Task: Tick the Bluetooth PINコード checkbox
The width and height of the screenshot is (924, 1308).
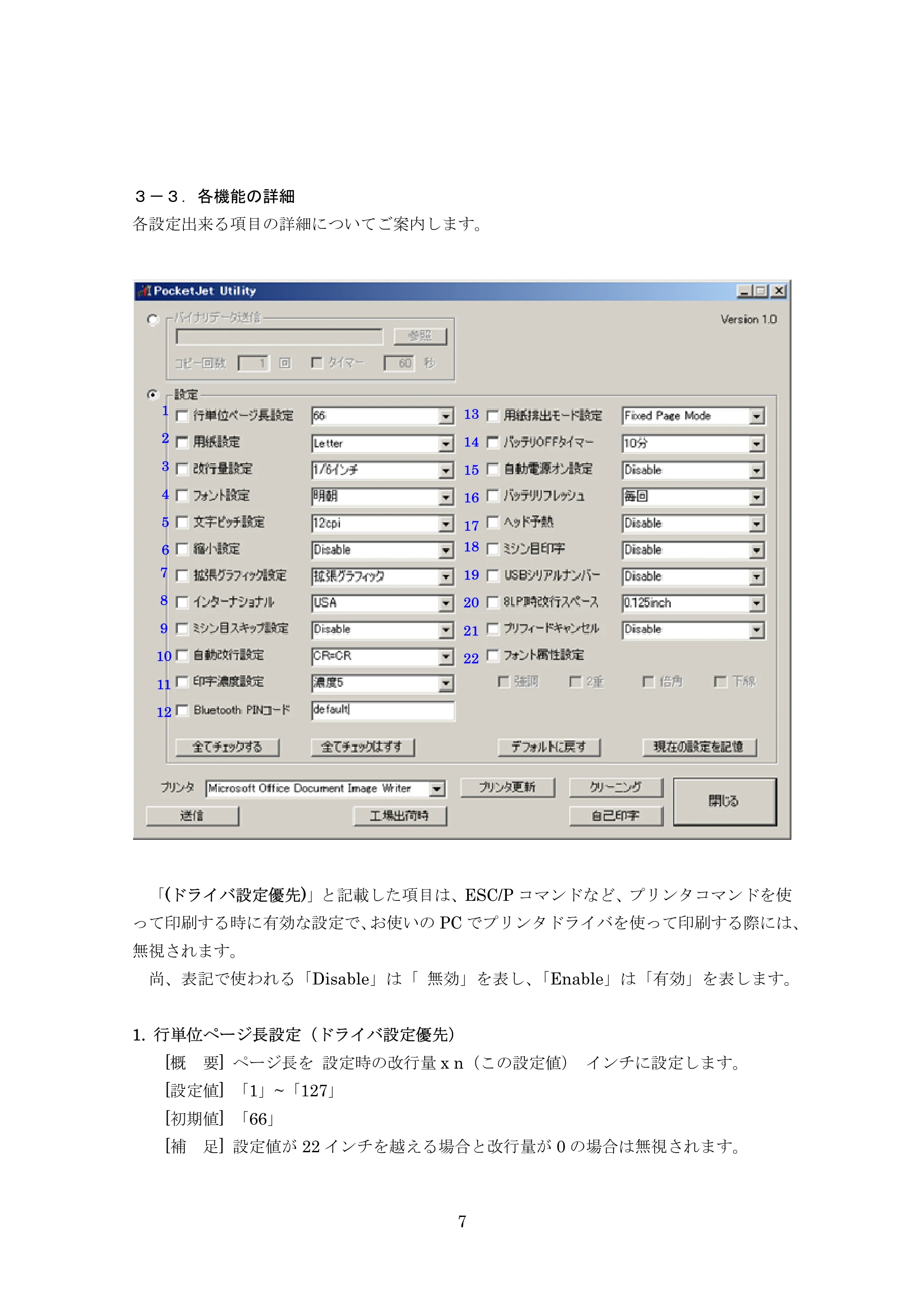Action: [x=182, y=710]
